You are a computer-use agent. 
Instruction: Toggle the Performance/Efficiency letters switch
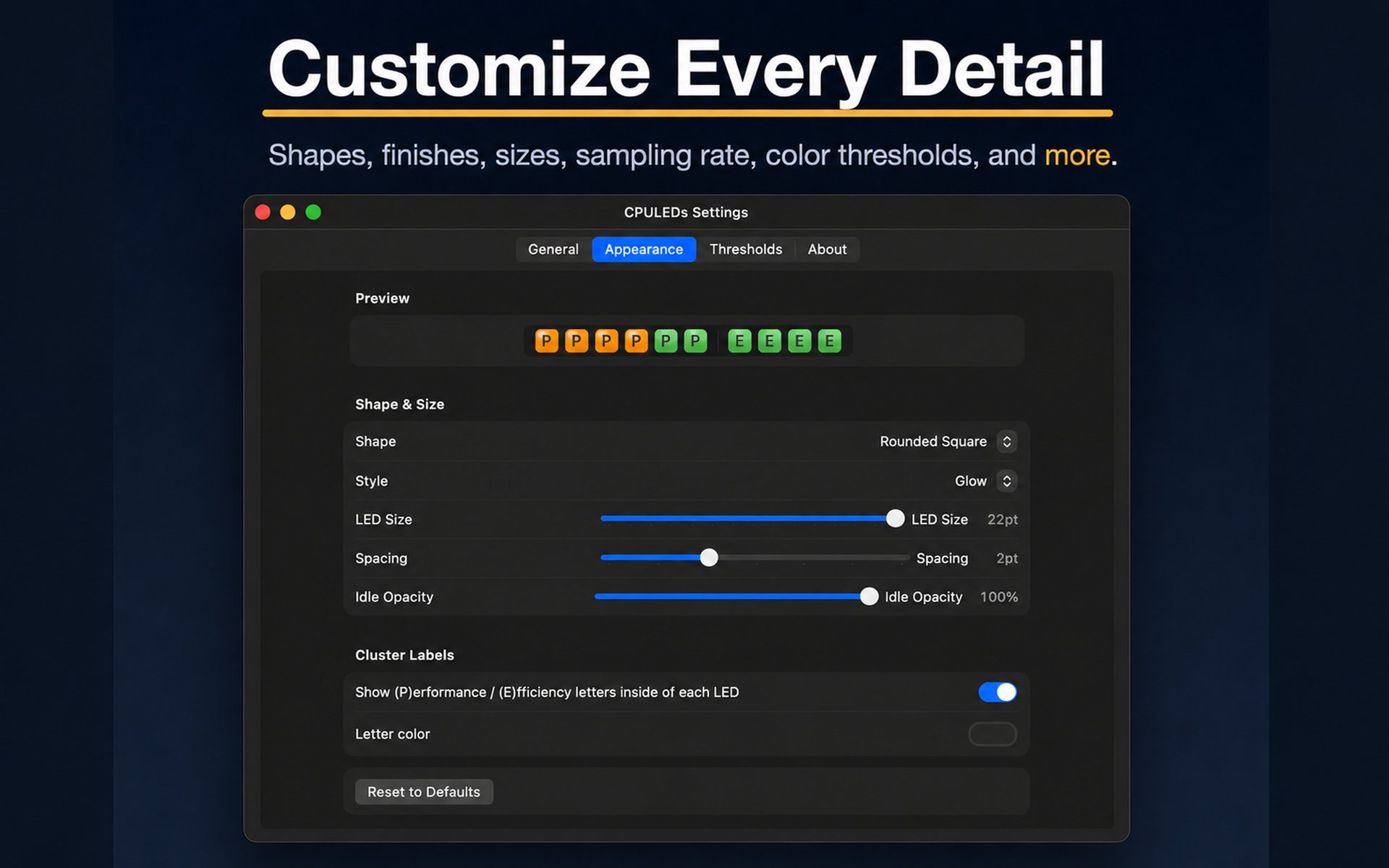[998, 692]
